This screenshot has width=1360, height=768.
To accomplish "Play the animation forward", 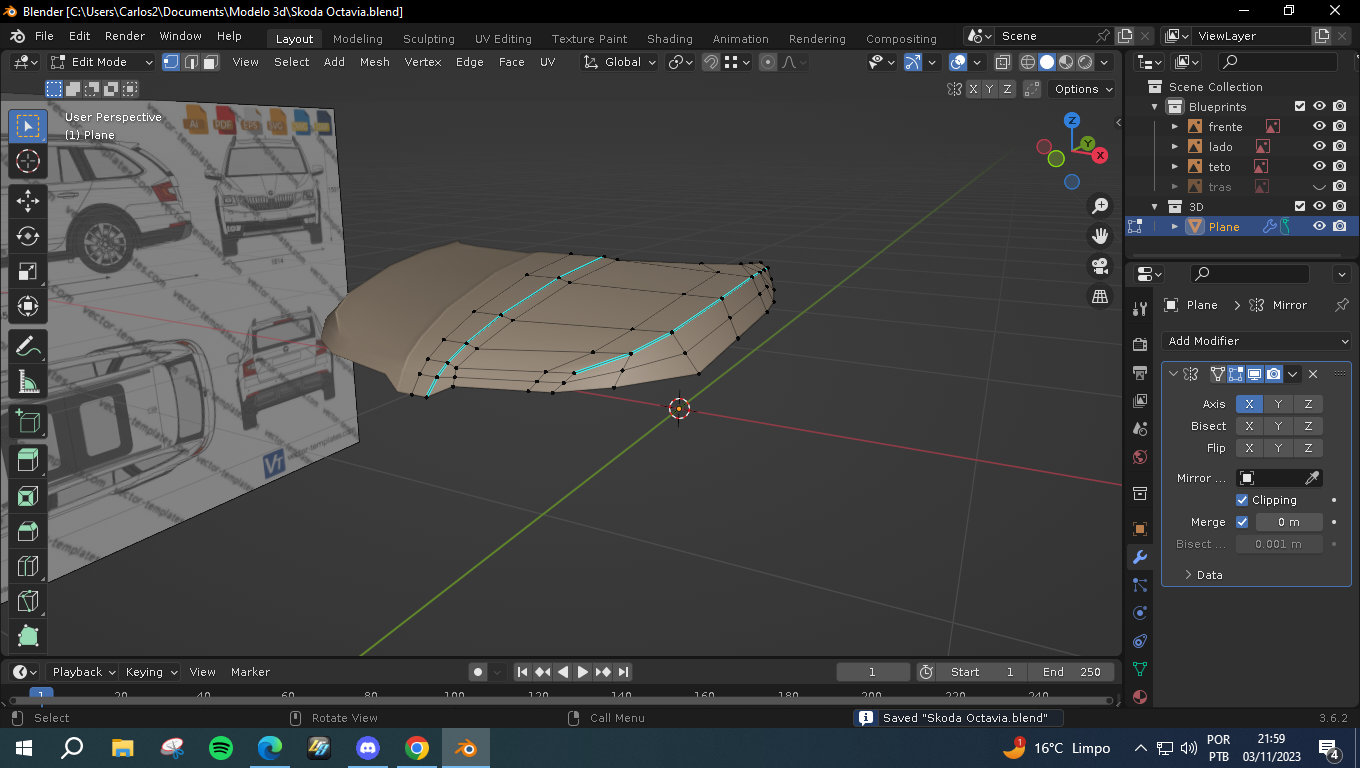I will [583, 672].
